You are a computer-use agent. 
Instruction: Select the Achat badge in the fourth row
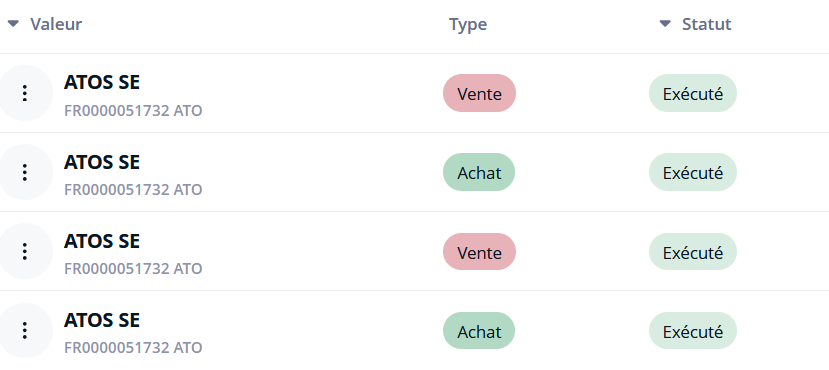(479, 331)
